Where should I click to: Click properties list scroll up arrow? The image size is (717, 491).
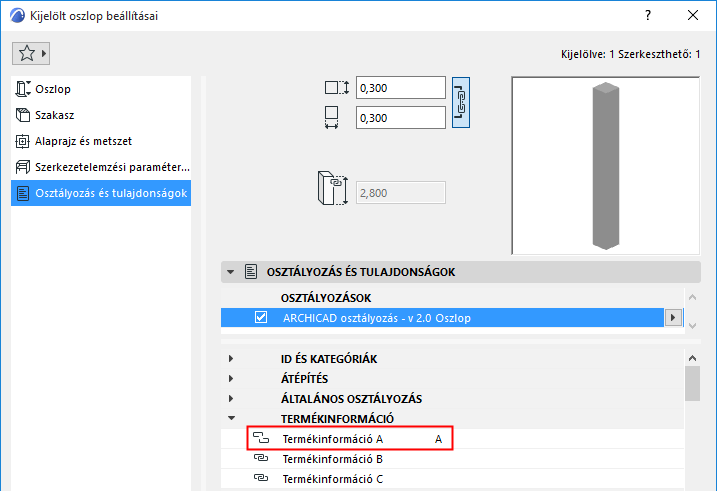click(692, 358)
